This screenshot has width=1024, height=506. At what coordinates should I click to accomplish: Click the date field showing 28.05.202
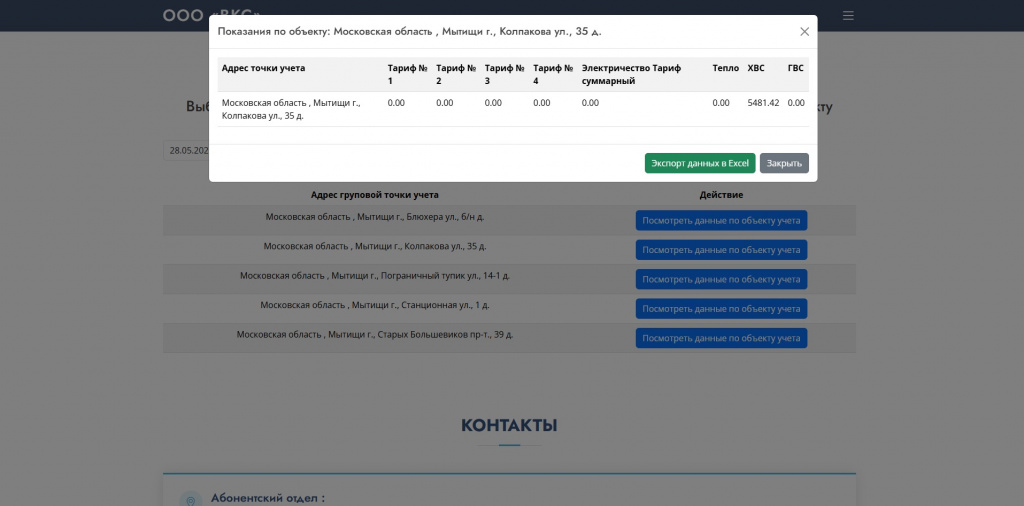coord(186,151)
